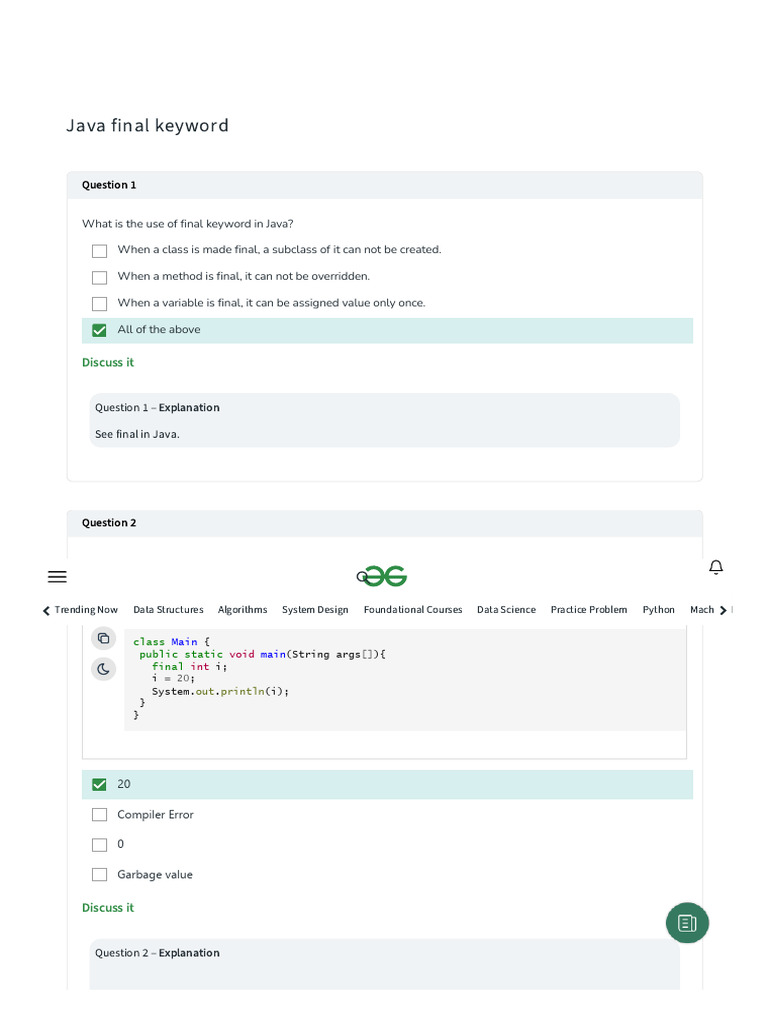Open the notifications bell
The image size is (768, 1024).
716,567
